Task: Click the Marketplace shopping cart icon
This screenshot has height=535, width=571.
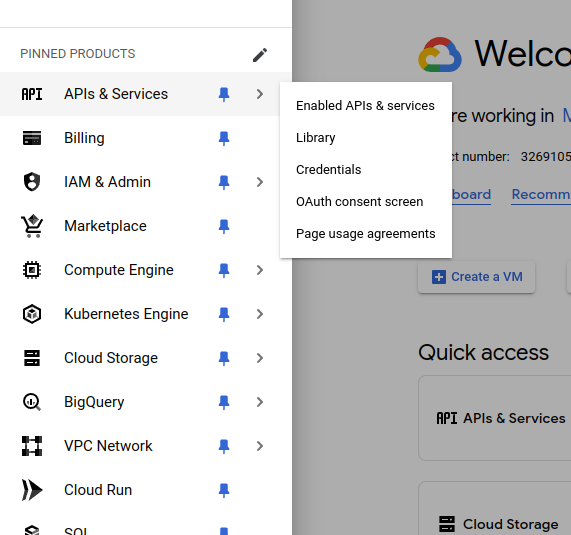Action: pos(32,226)
